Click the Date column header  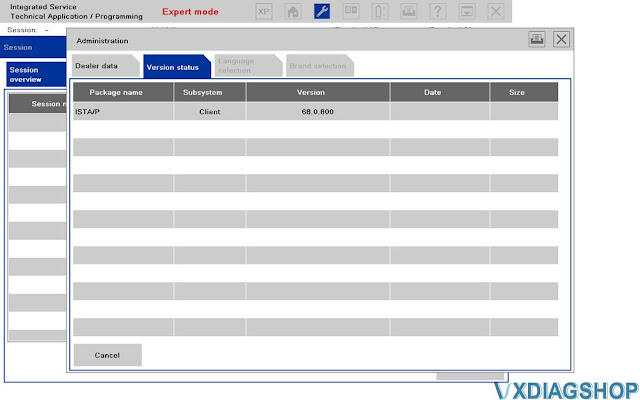click(x=440, y=92)
